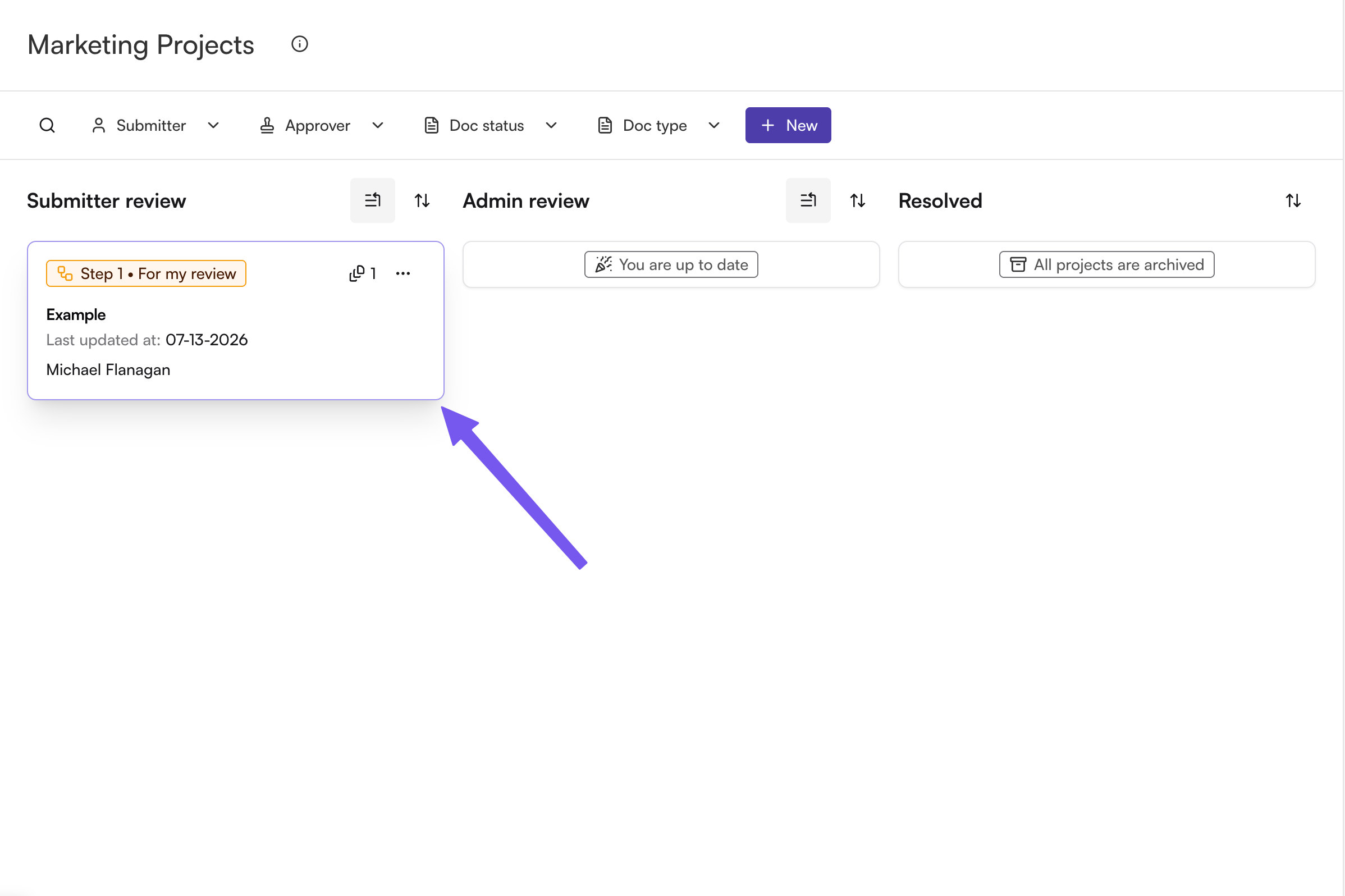Click the Michael Flanagan name on card
This screenshot has width=1345, height=896.
click(x=108, y=370)
